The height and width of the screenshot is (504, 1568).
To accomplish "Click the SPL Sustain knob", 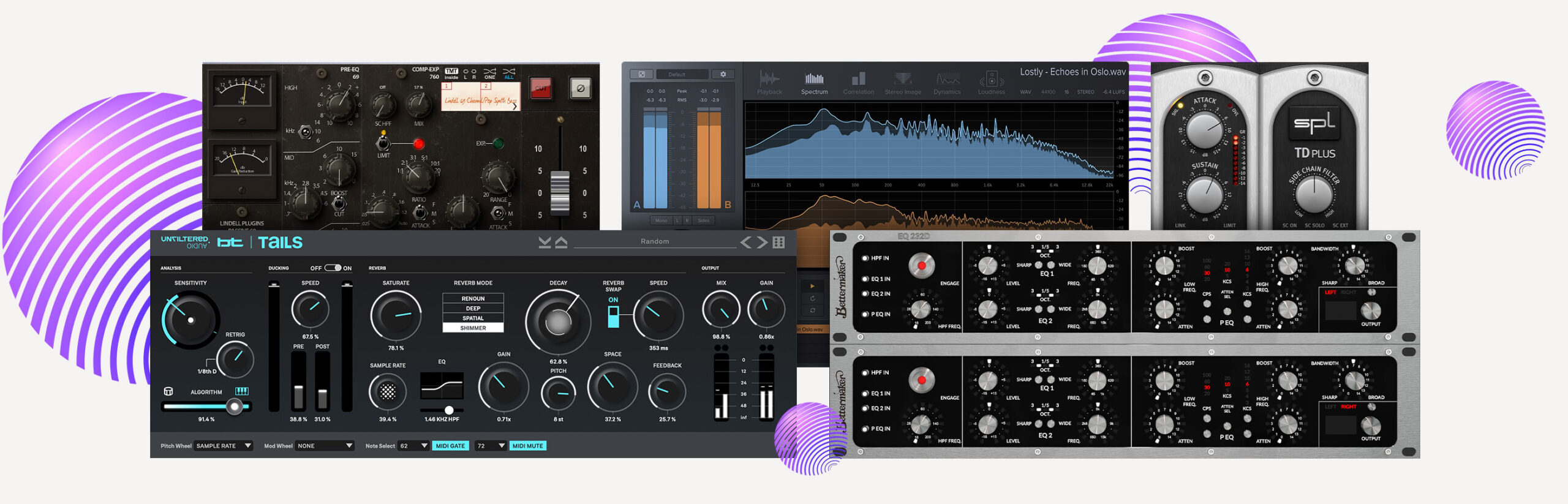I will 1204,194.
